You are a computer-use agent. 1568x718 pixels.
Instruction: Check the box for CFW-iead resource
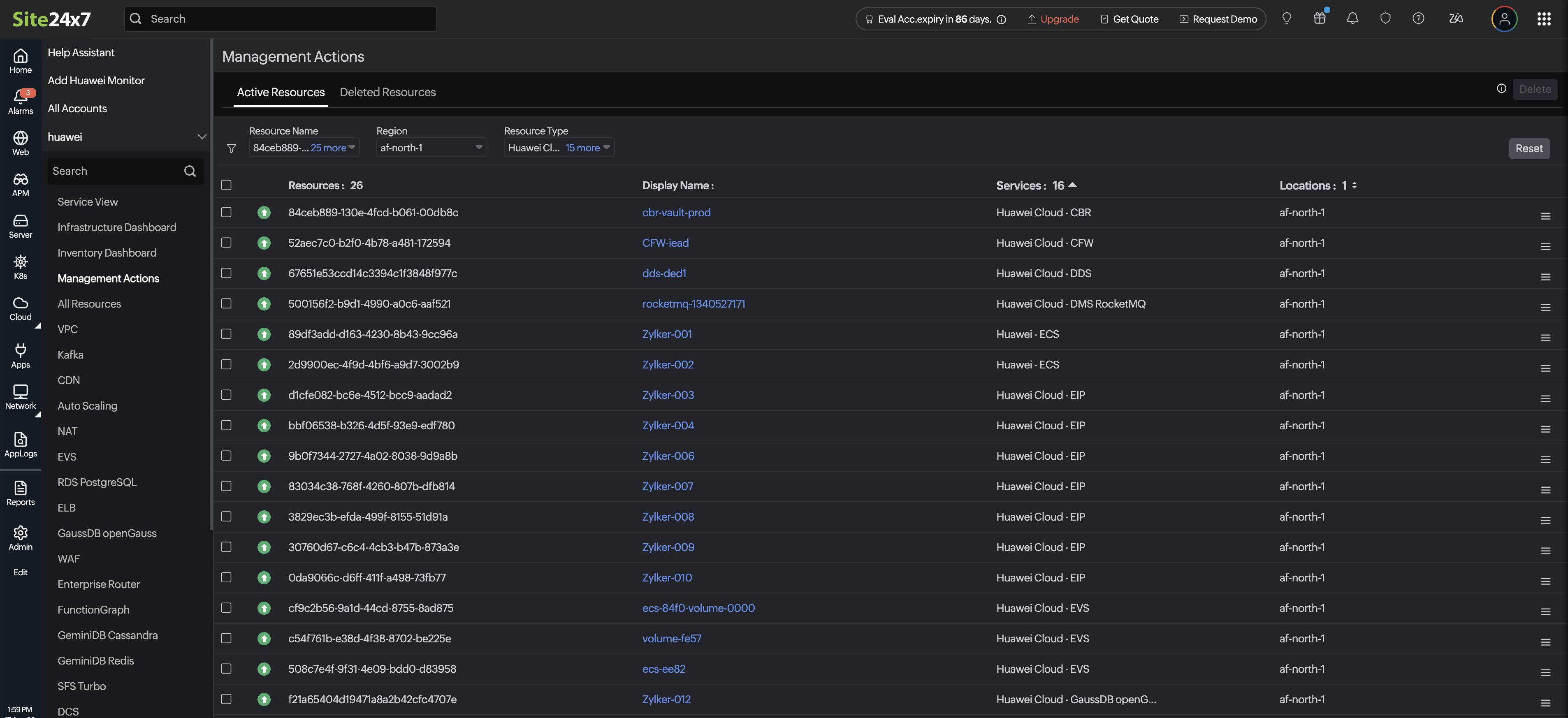(226, 243)
